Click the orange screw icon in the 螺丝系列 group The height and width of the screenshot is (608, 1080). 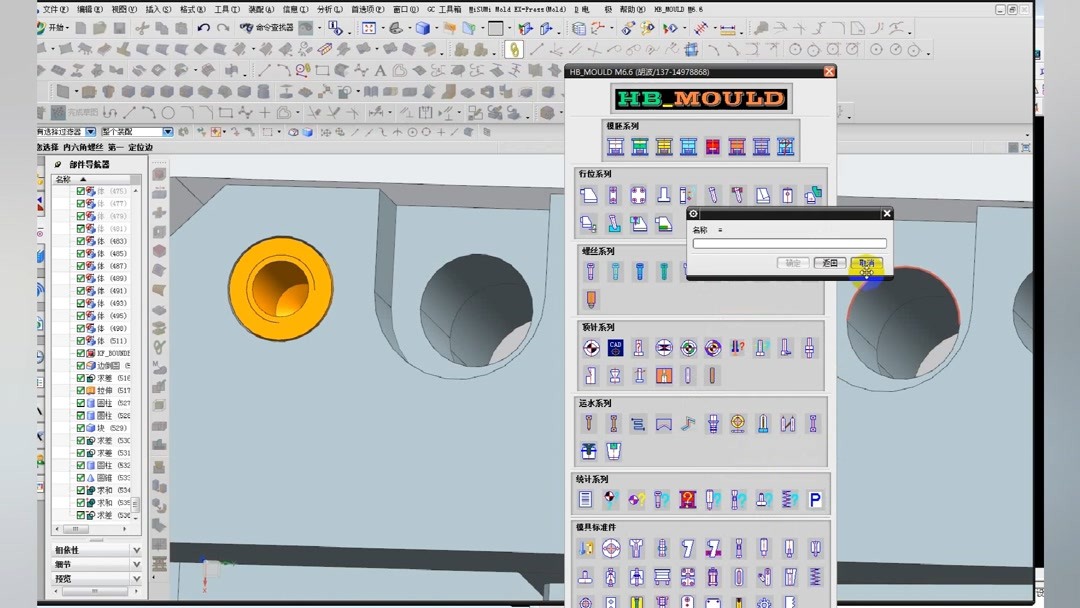(x=590, y=299)
